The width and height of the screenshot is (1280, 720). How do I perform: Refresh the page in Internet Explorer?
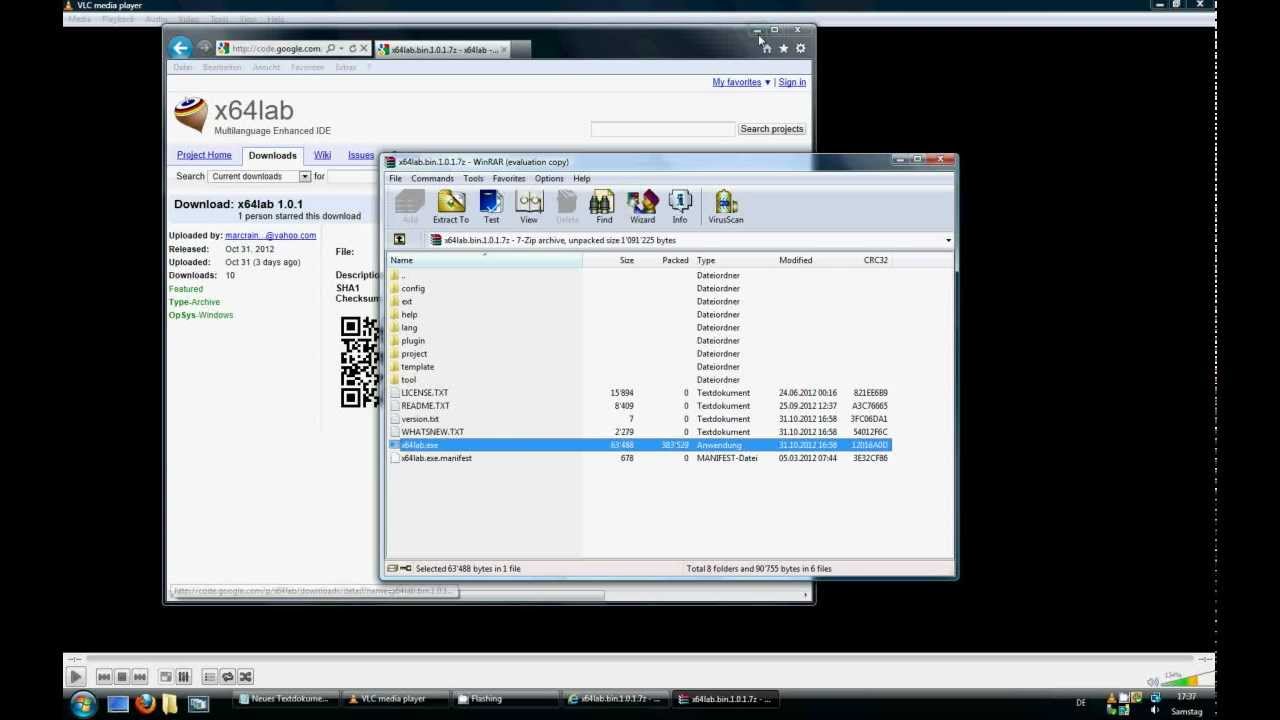click(352, 48)
